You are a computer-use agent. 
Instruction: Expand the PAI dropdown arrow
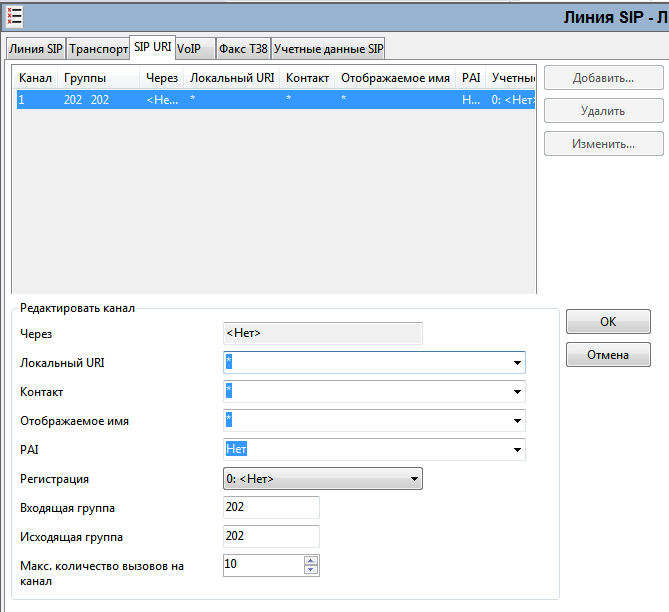click(517, 450)
